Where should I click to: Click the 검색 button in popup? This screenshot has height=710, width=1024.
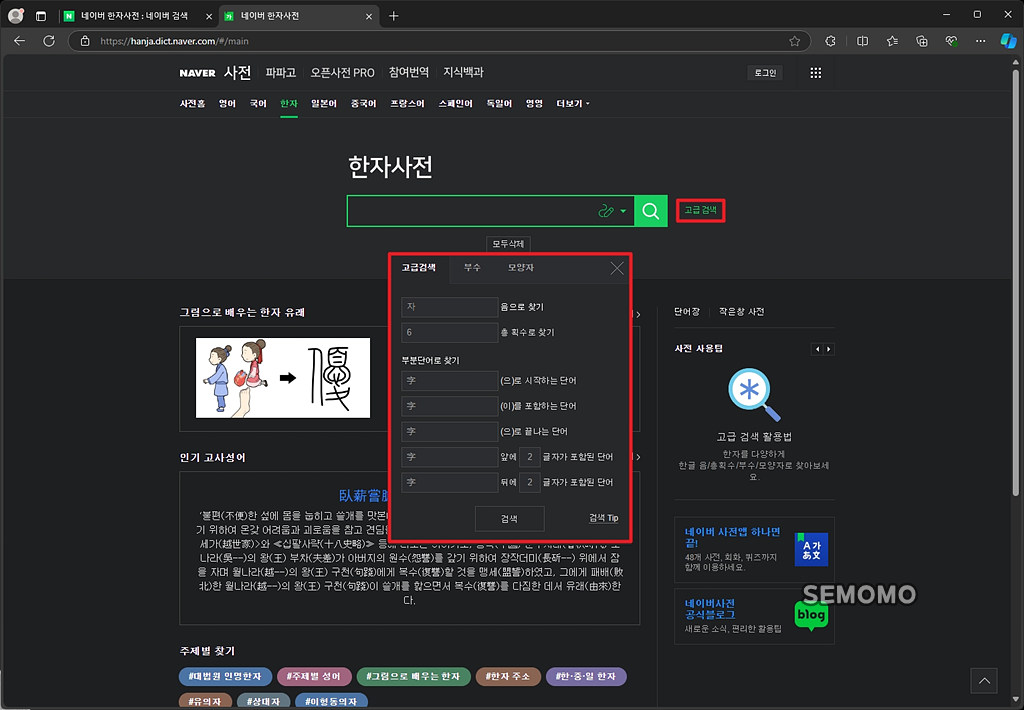pos(509,519)
